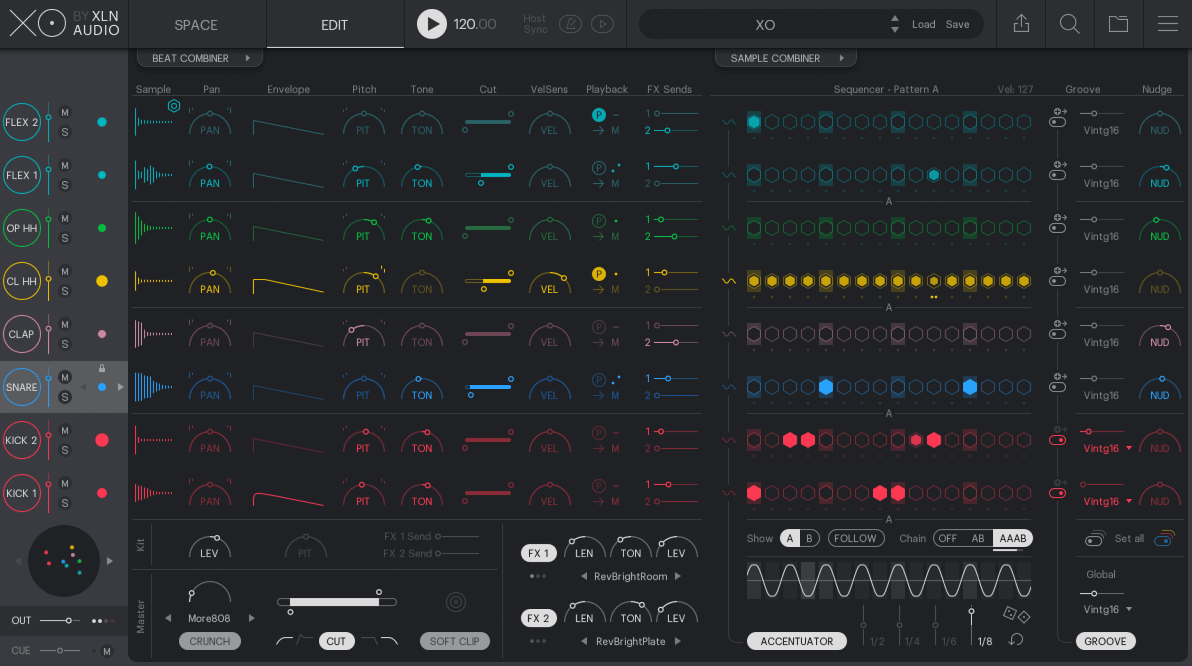Viewport: 1192px width, 666px height.
Task: Click the folder browser icon
Action: pos(1118,24)
